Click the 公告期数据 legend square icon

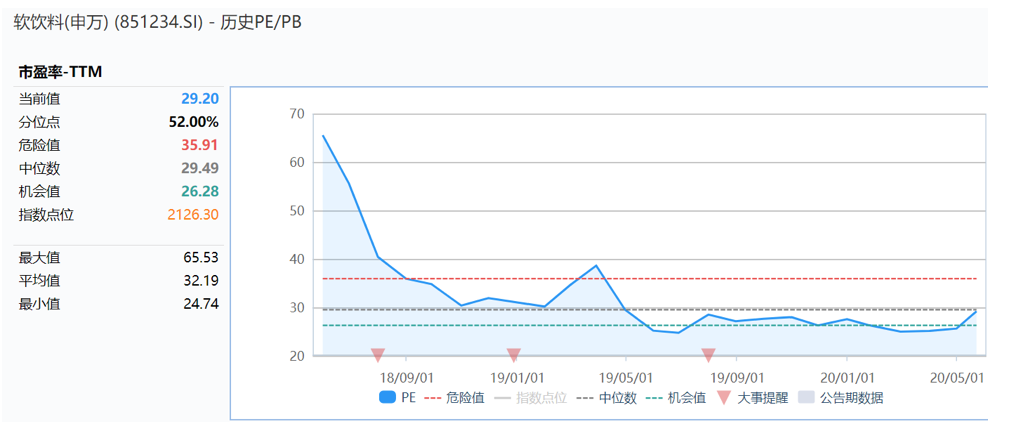pos(807,397)
